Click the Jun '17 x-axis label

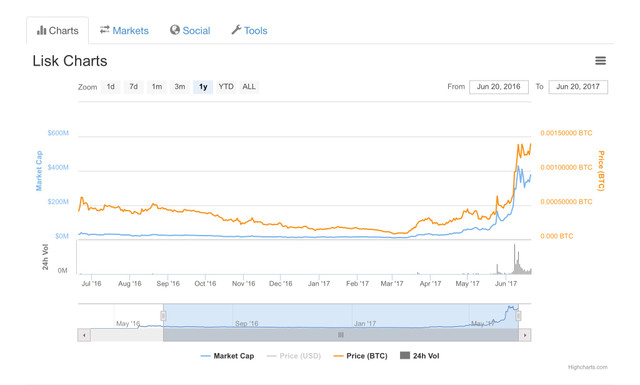coord(506,284)
